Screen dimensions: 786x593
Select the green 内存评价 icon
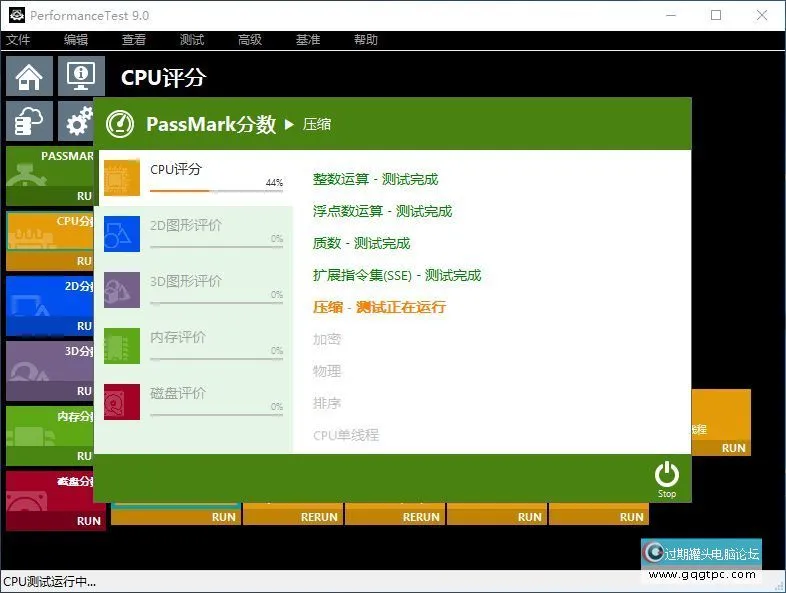(x=122, y=346)
